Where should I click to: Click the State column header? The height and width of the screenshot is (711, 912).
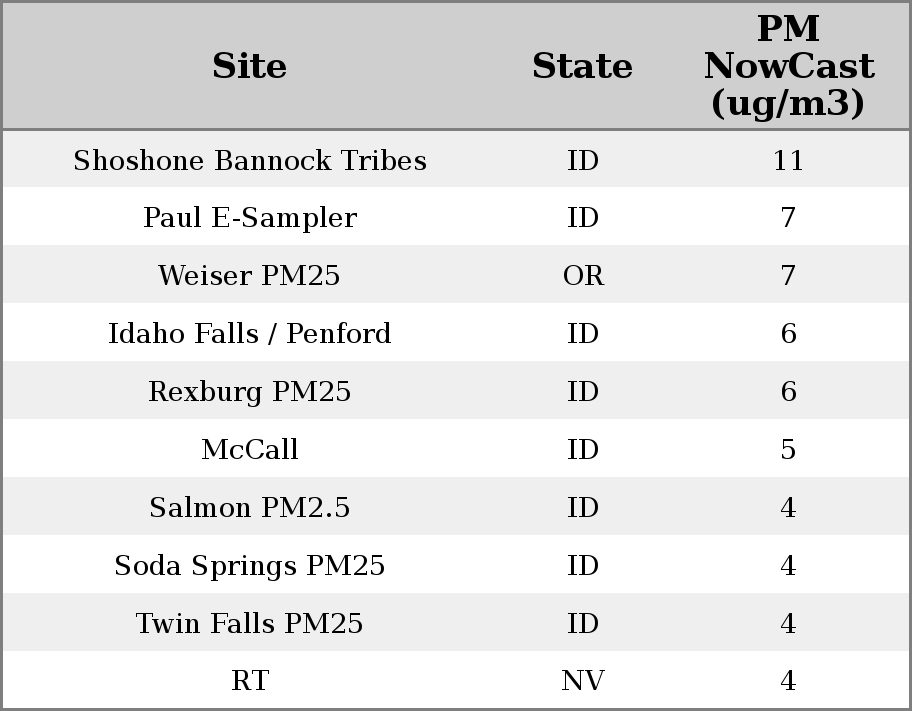582,66
